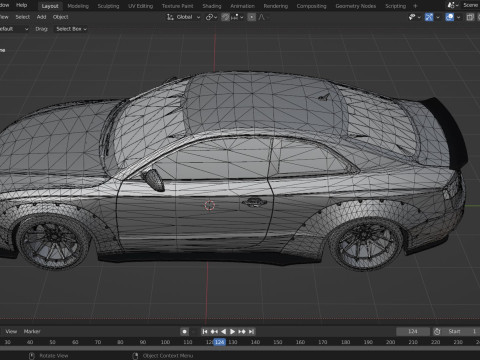Add a new workspace with plus icon
This screenshot has width=480, height=360.
pyautogui.click(x=415, y=6)
